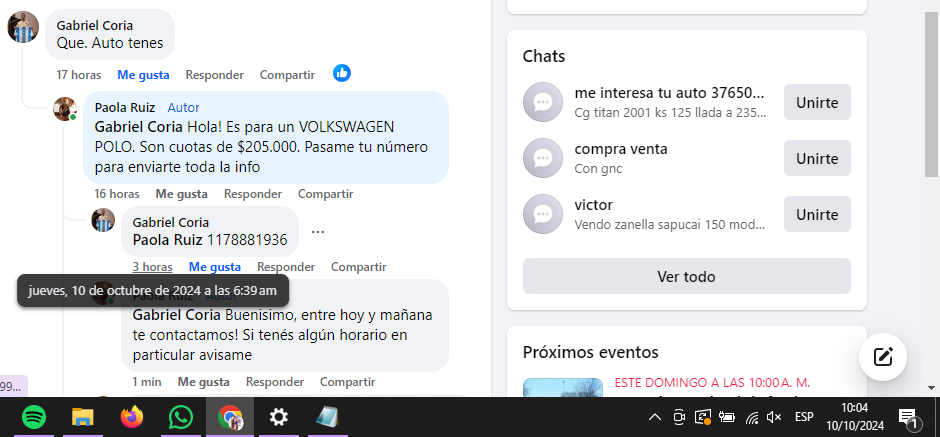Open WhatsApp from the taskbar

coord(180,417)
